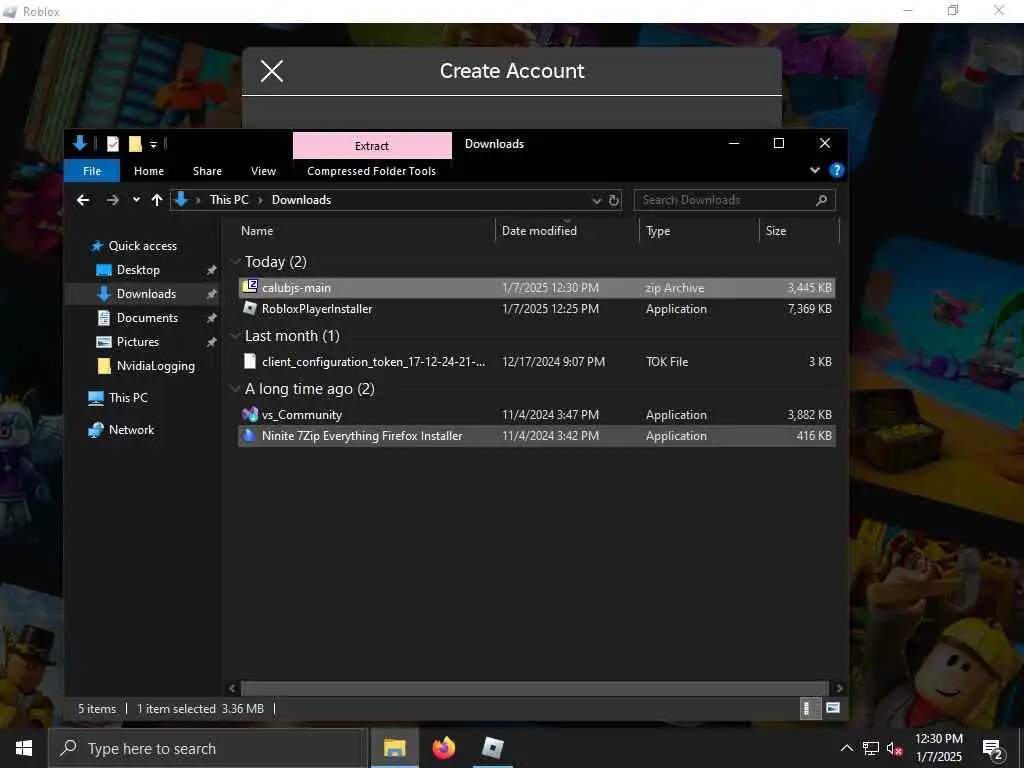1024x768 pixels.
Task: Open the notification center icon
Action: tap(993, 748)
